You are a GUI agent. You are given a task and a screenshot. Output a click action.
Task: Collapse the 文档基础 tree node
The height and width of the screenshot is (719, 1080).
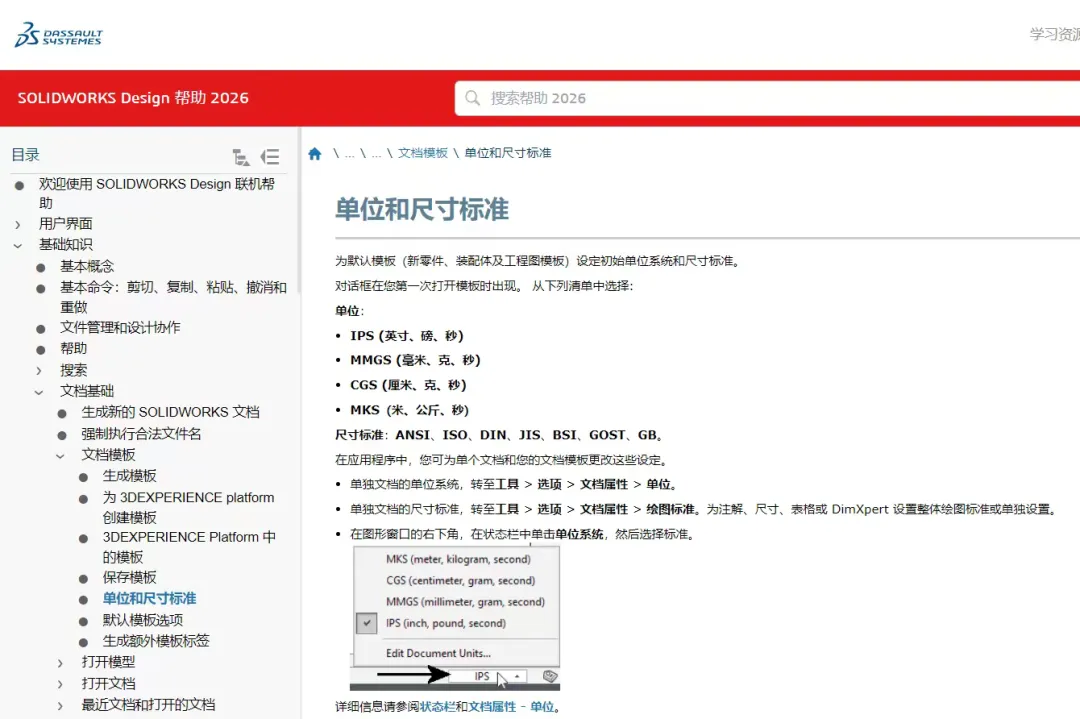(x=39, y=392)
